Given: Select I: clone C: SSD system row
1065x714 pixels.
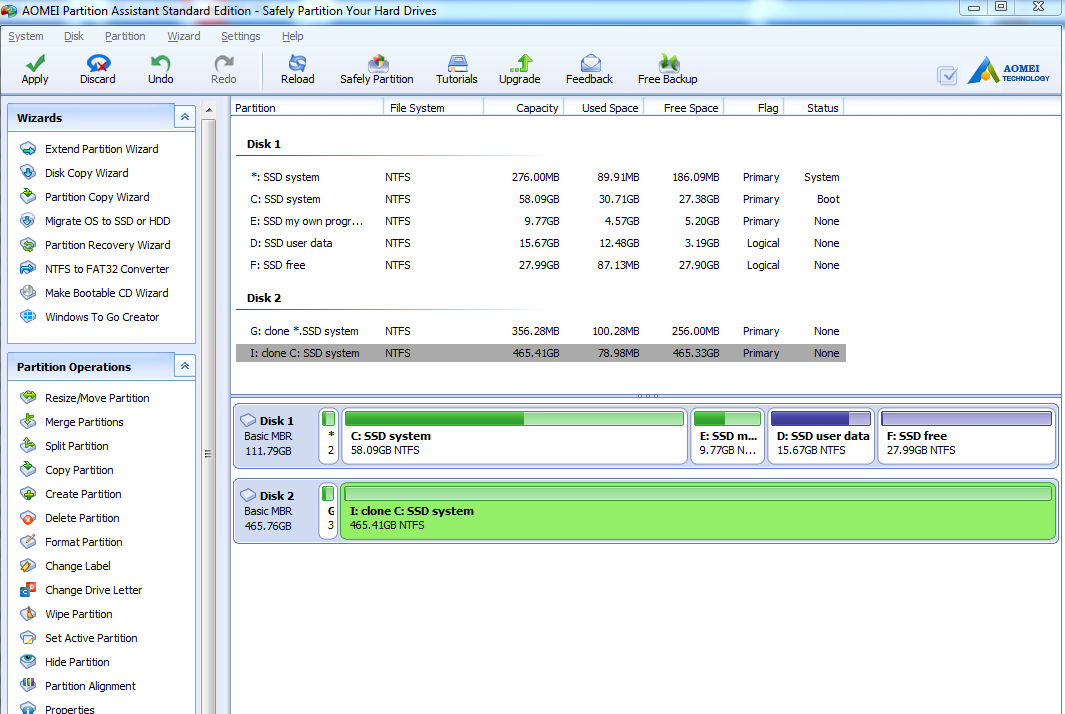Looking at the screenshot, I should tap(541, 353).
